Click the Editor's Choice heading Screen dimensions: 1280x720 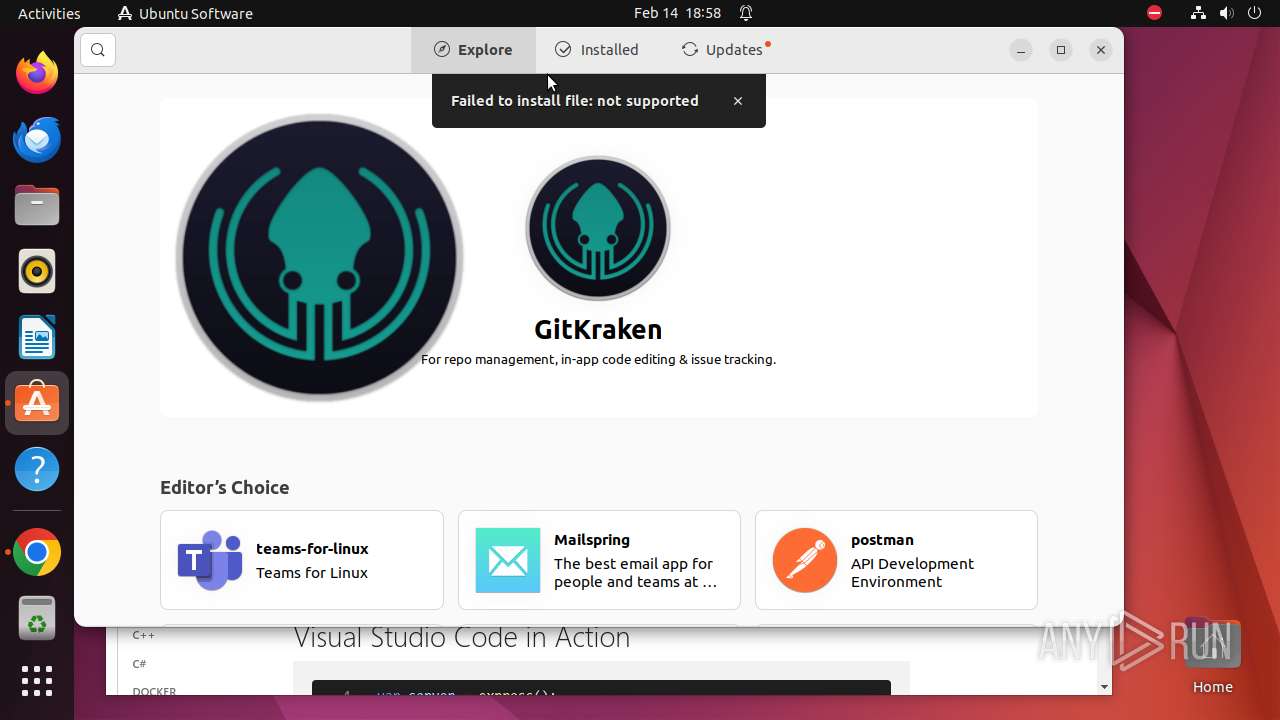click(x=225, y=488)
